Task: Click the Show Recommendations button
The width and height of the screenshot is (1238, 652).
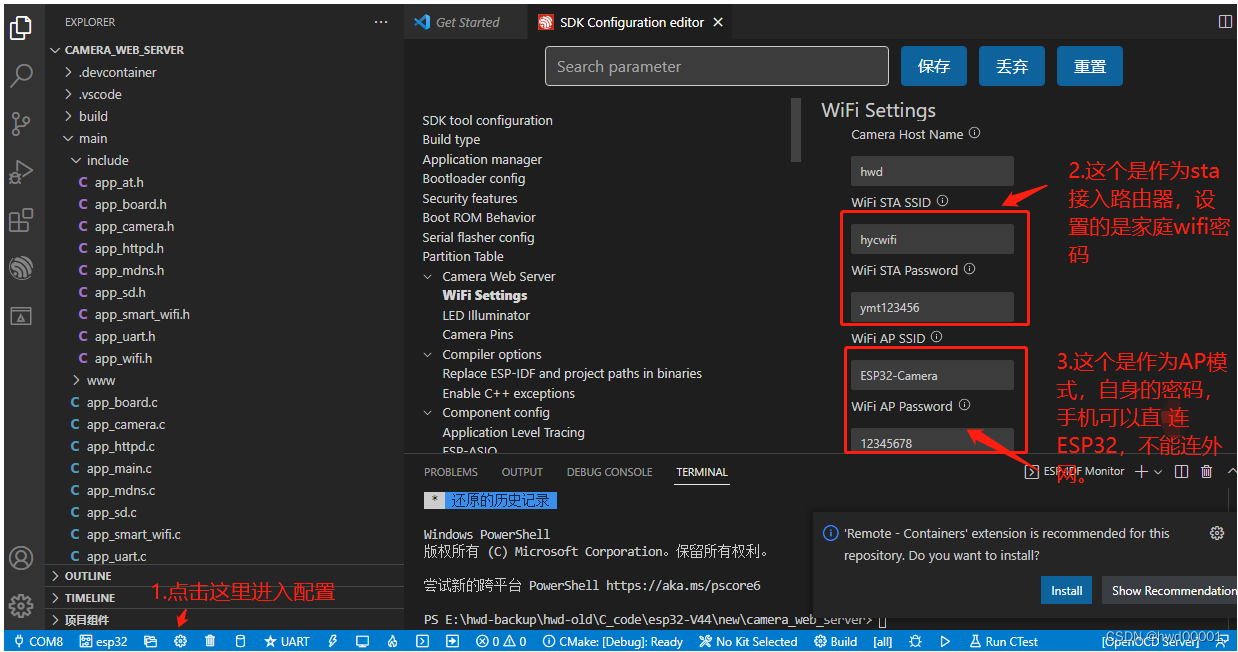Action: (1170, 590)
